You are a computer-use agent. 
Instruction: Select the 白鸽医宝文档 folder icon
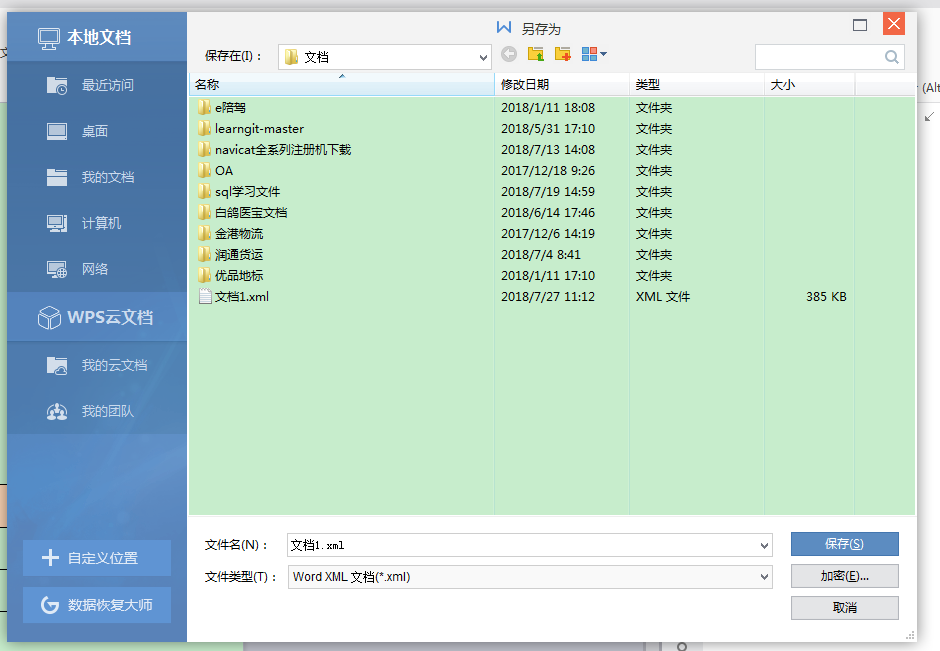(204, 213)
